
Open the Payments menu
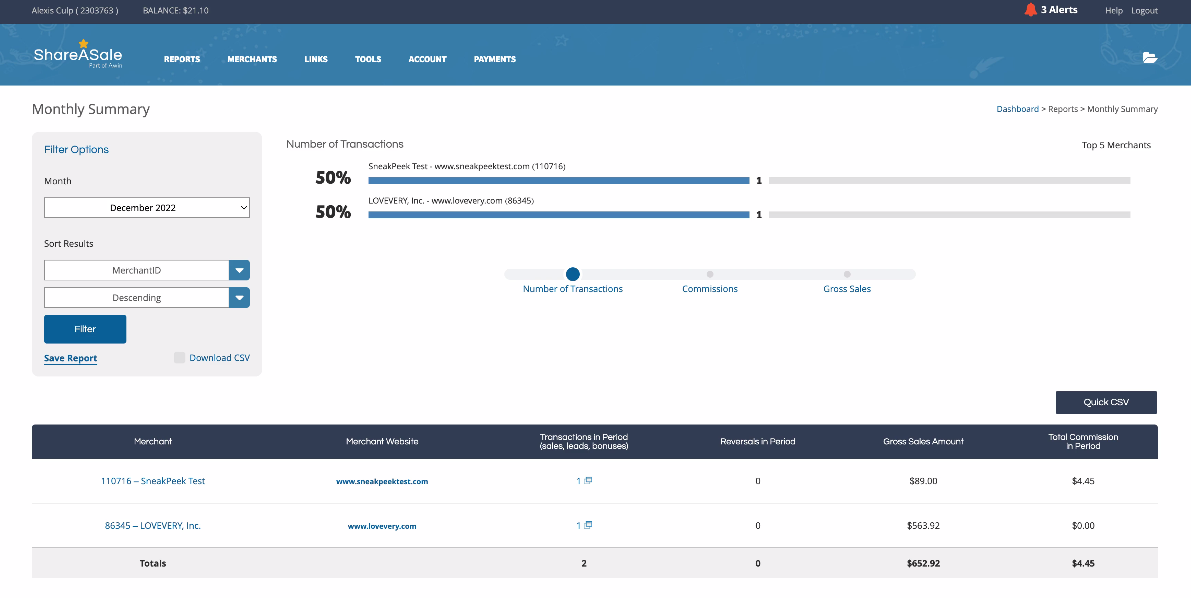pyautogui.click(x=494, y=59)
